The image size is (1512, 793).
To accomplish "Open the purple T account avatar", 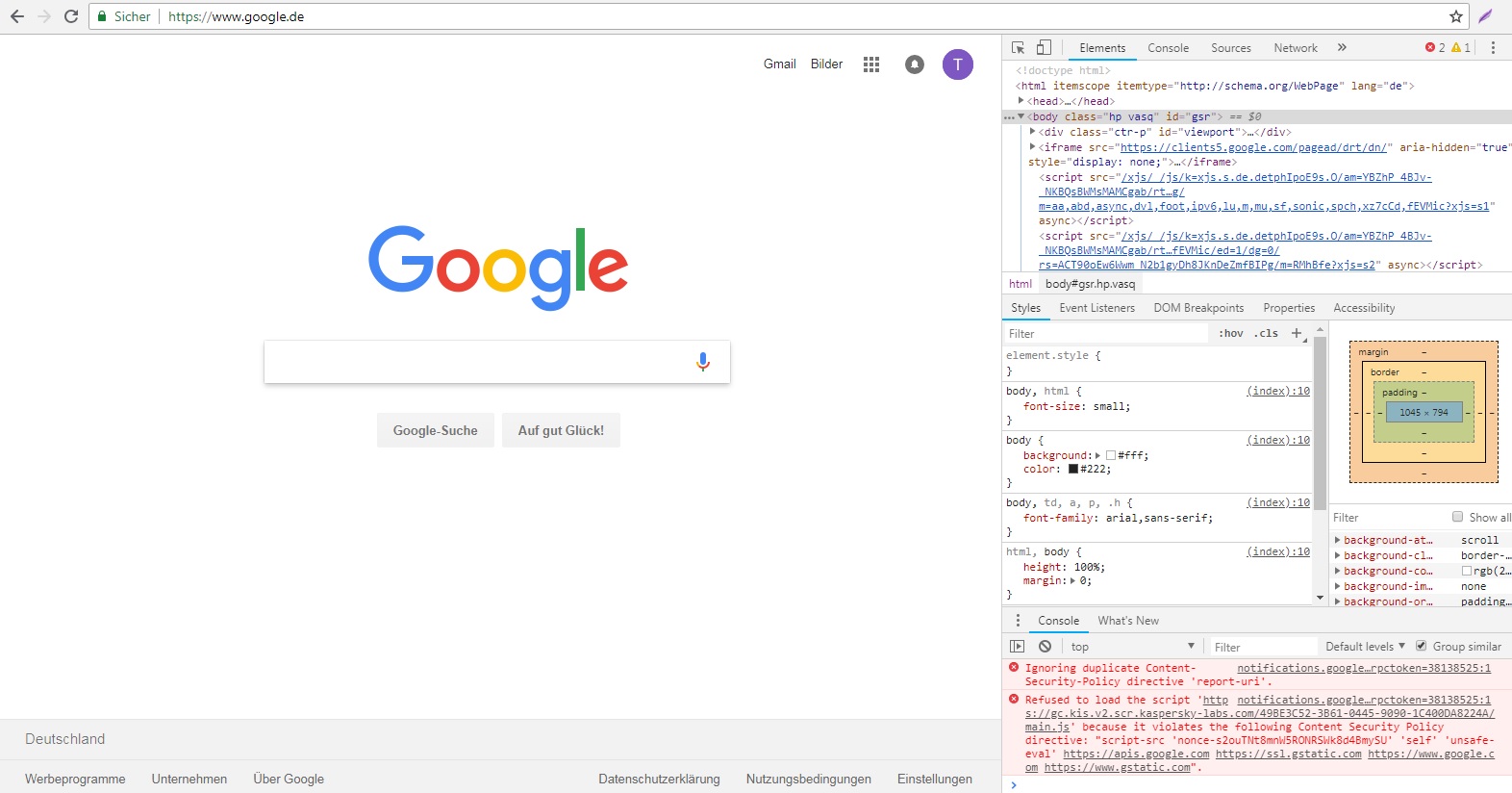I will (x=958, y=64).
